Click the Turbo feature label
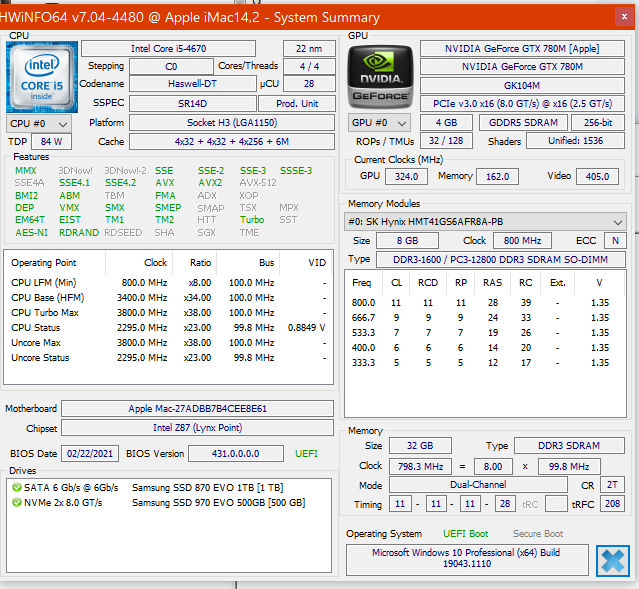Screen dimensions: 639x589 click(x=252, y=220)
